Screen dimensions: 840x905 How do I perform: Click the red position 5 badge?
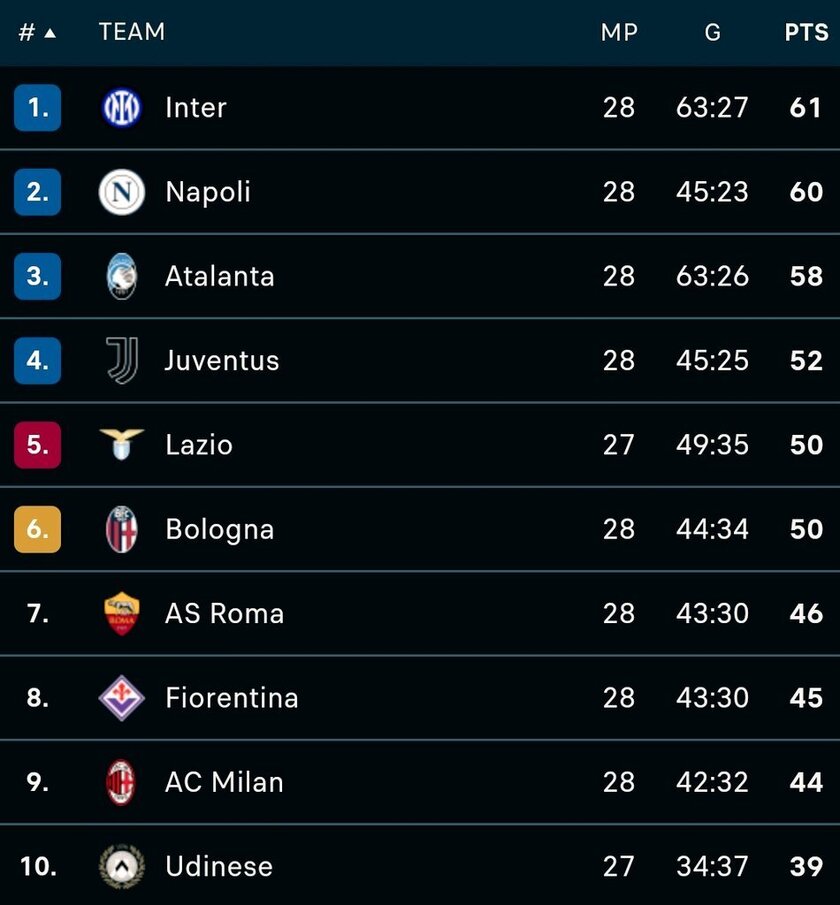pos(38,444)
